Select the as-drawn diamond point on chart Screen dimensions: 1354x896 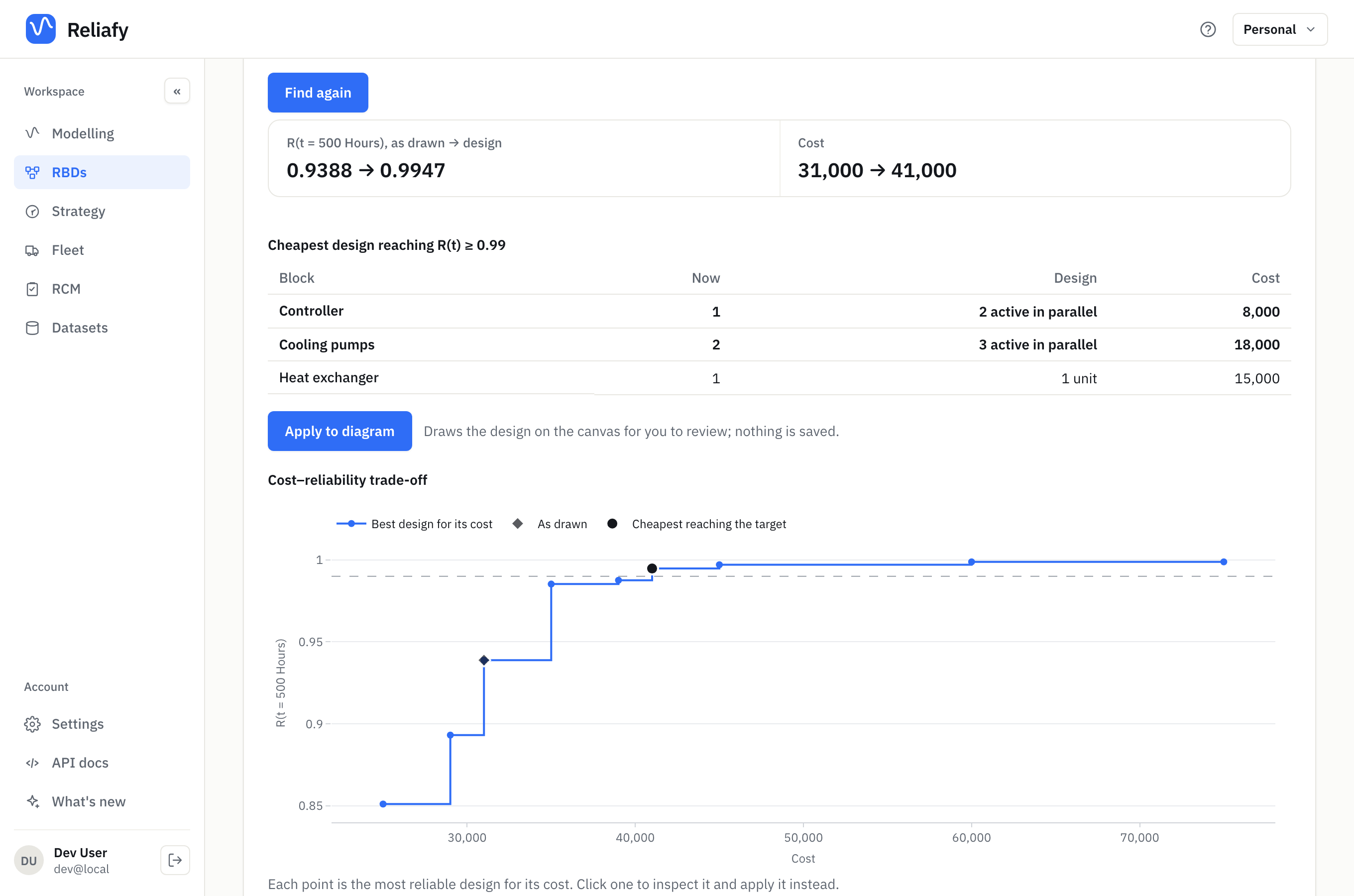[484, 660]
